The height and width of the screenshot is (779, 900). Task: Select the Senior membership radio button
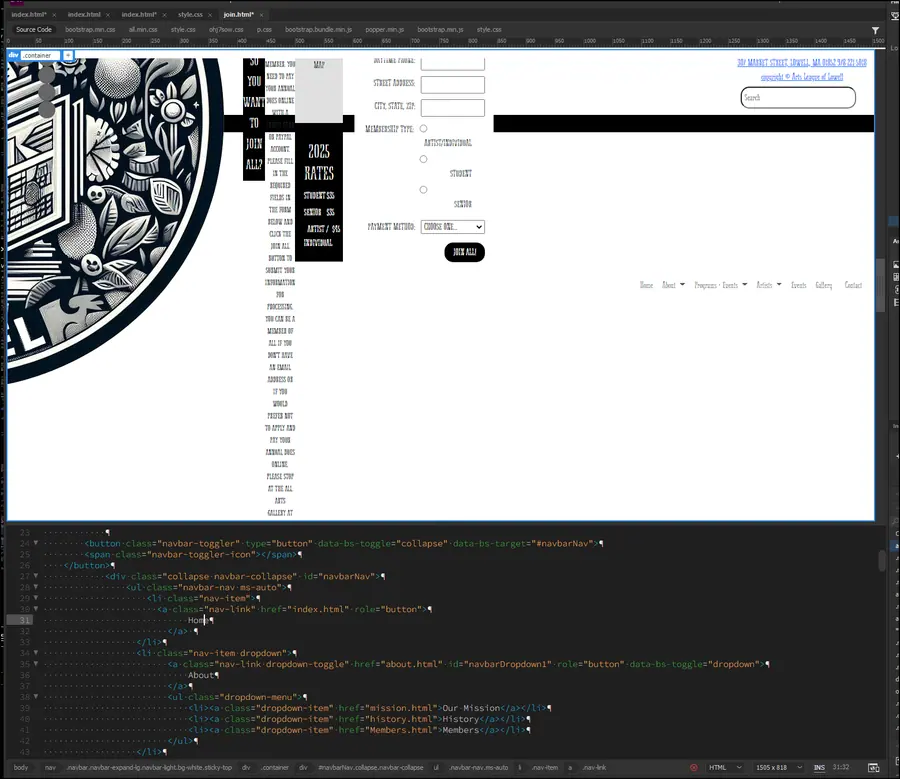click(x=423, y=189)
